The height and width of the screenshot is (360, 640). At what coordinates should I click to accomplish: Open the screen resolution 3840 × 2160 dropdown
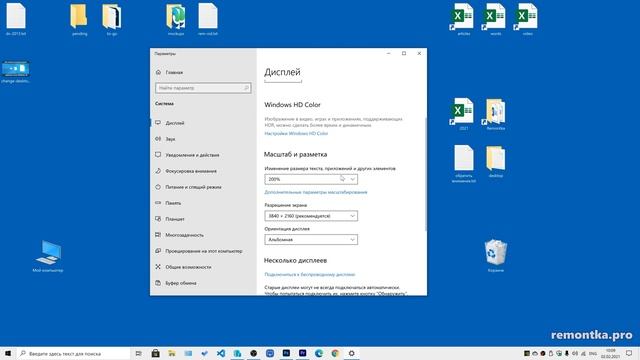coord(311,216)
